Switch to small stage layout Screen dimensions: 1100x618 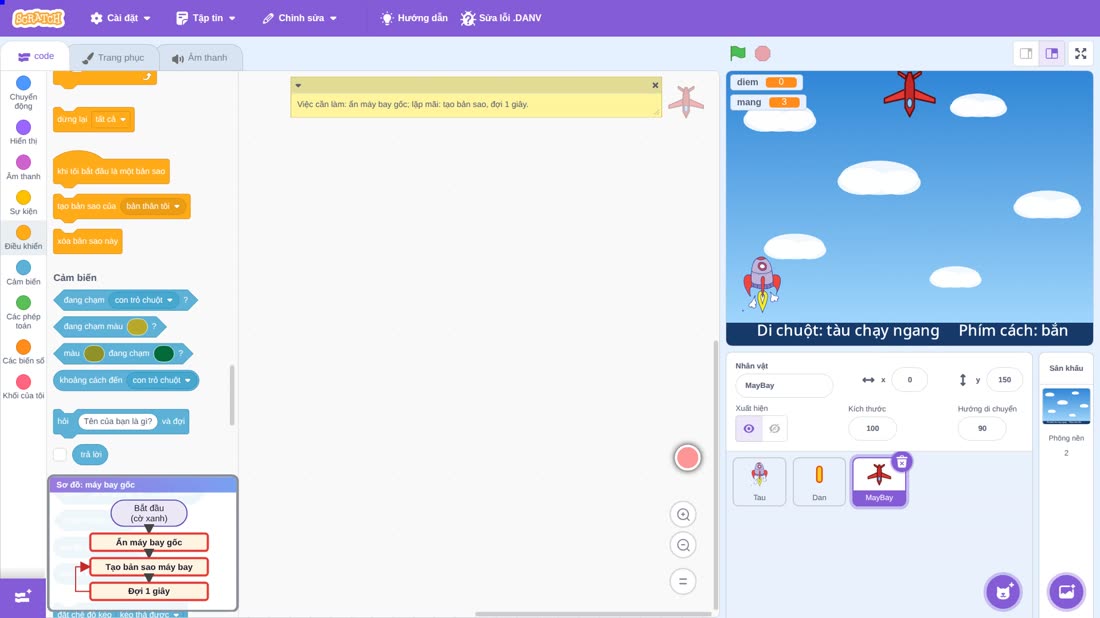[x=1026, y=53]
